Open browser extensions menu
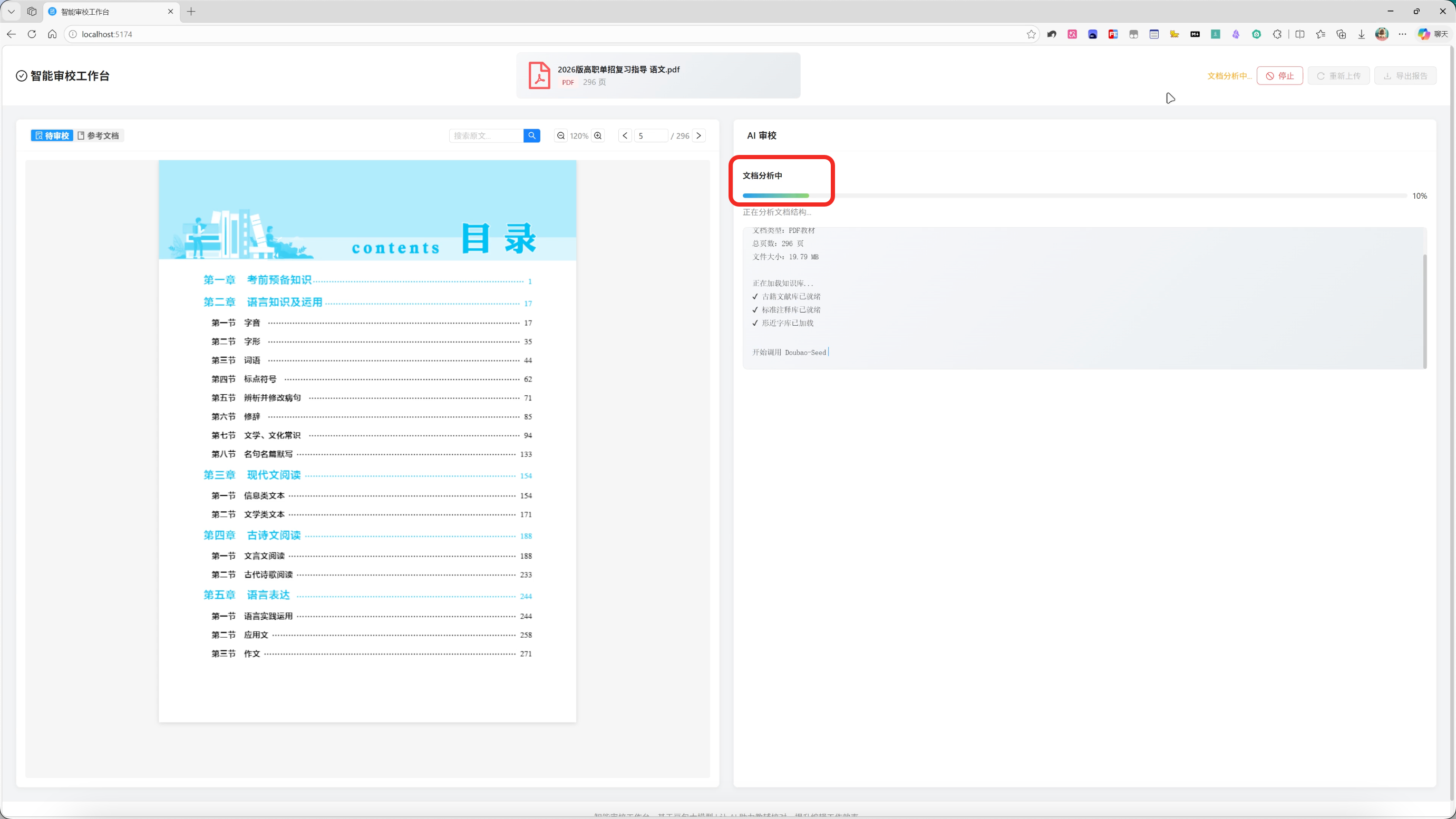Viewport: 1456px width, 819px height. 1277,34
